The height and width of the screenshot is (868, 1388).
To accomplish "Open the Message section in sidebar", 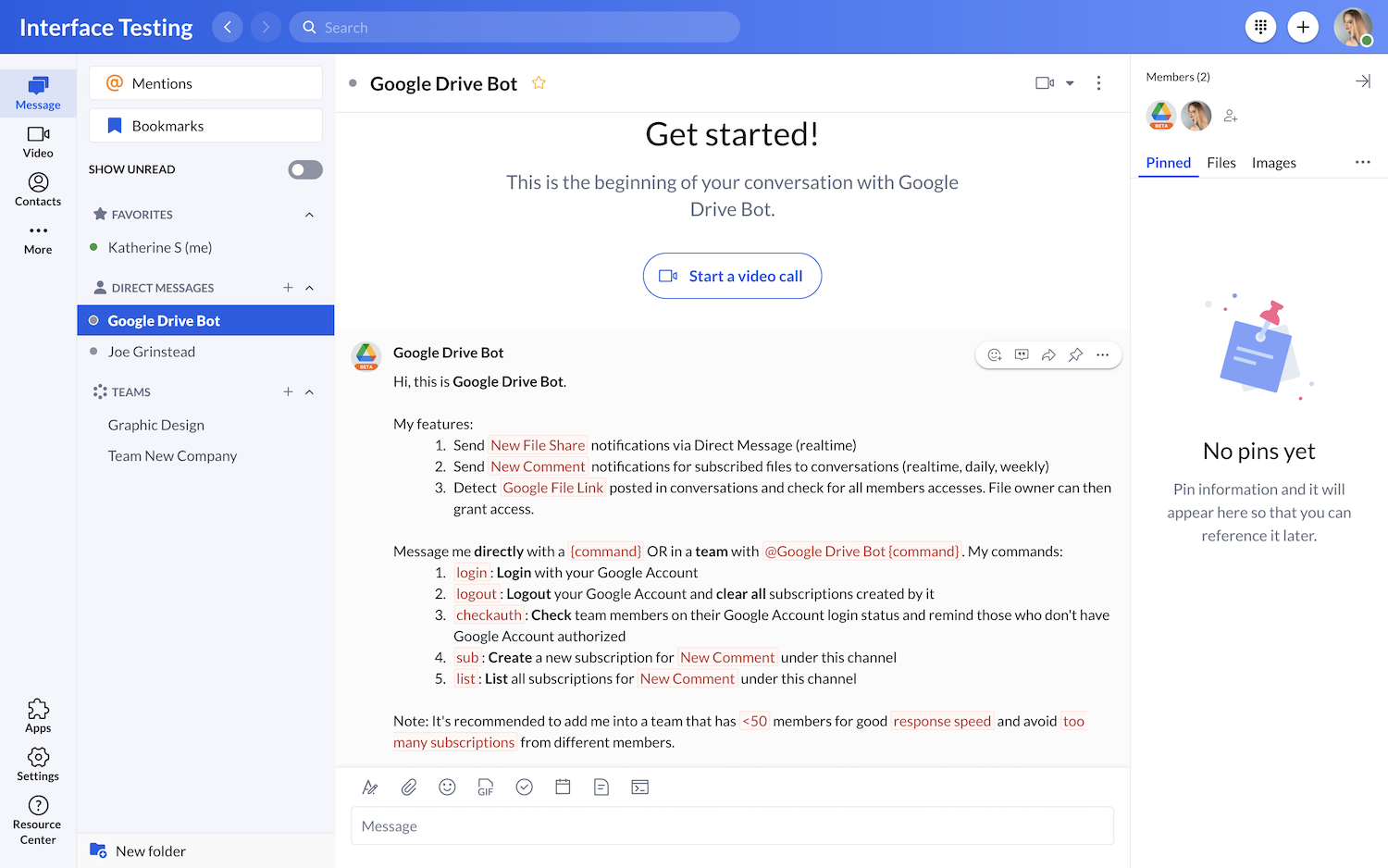I will [x=38, y=93].
